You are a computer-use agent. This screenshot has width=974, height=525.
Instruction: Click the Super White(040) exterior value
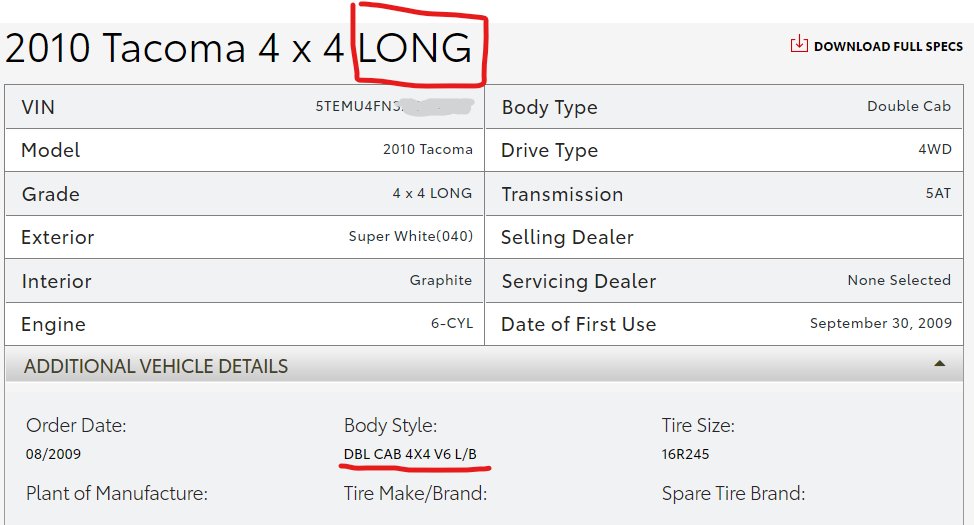tap(411, 236)
